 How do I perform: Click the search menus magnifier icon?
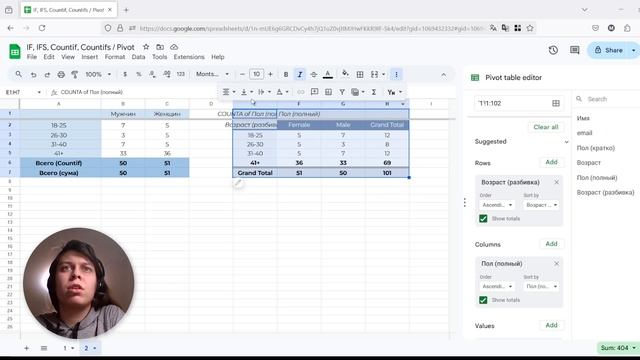coord(18,74)
